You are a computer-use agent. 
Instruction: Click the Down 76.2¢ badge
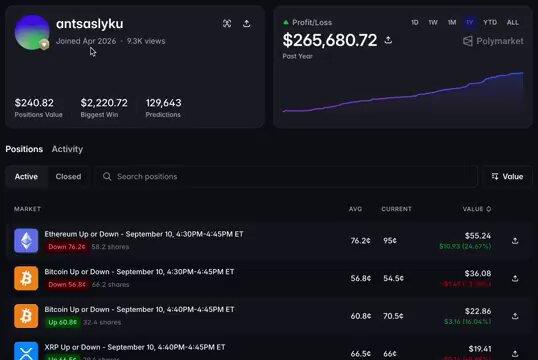pyautogui.click(x=67, y=247)
